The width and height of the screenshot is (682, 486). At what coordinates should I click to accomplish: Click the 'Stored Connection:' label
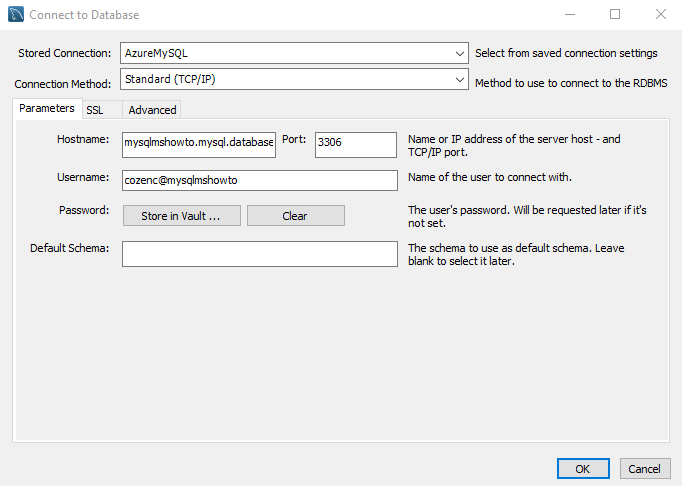65,53
